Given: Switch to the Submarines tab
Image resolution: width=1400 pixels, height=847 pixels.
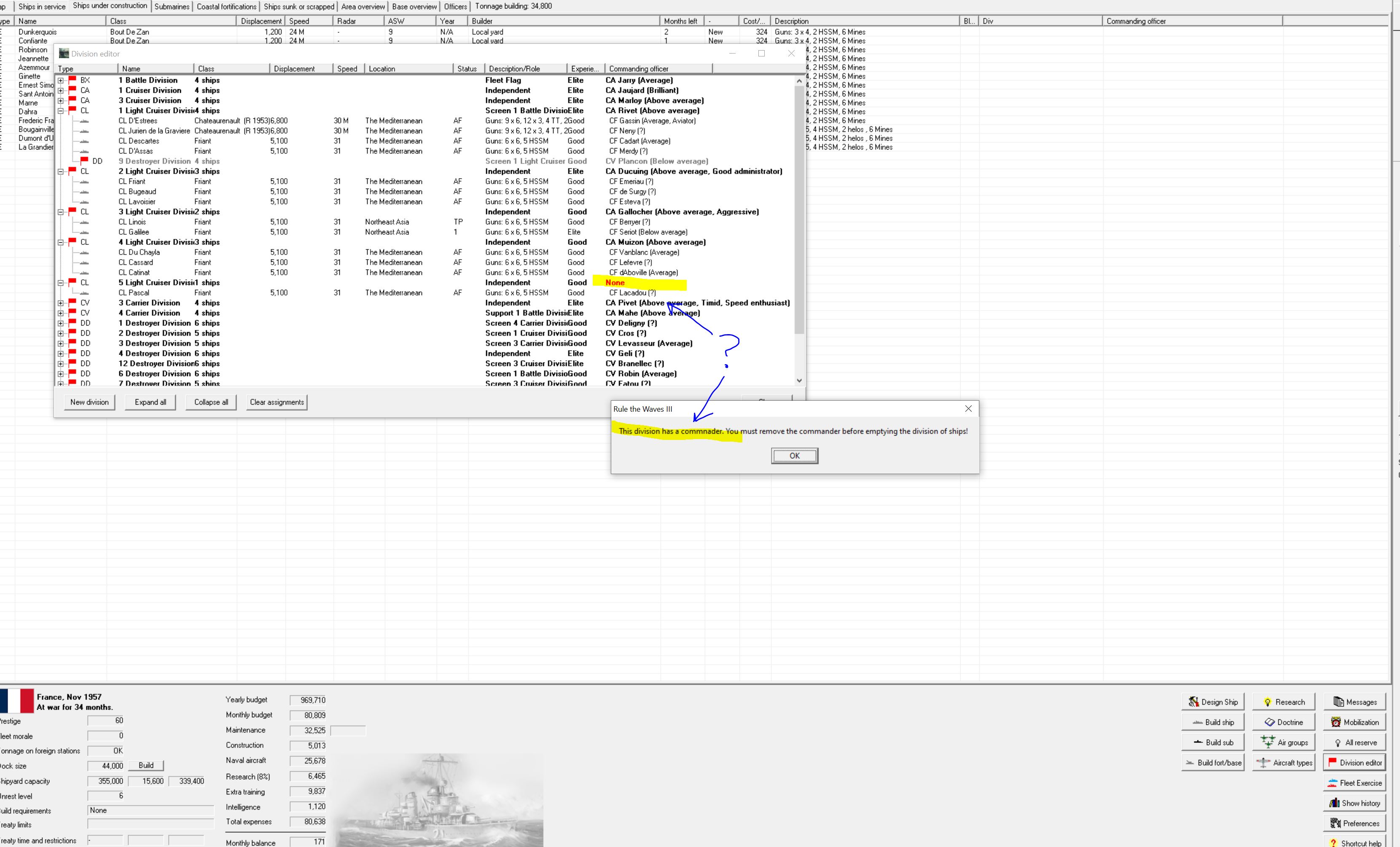Looking at the screenshot, I should click(x=172, y=6).
